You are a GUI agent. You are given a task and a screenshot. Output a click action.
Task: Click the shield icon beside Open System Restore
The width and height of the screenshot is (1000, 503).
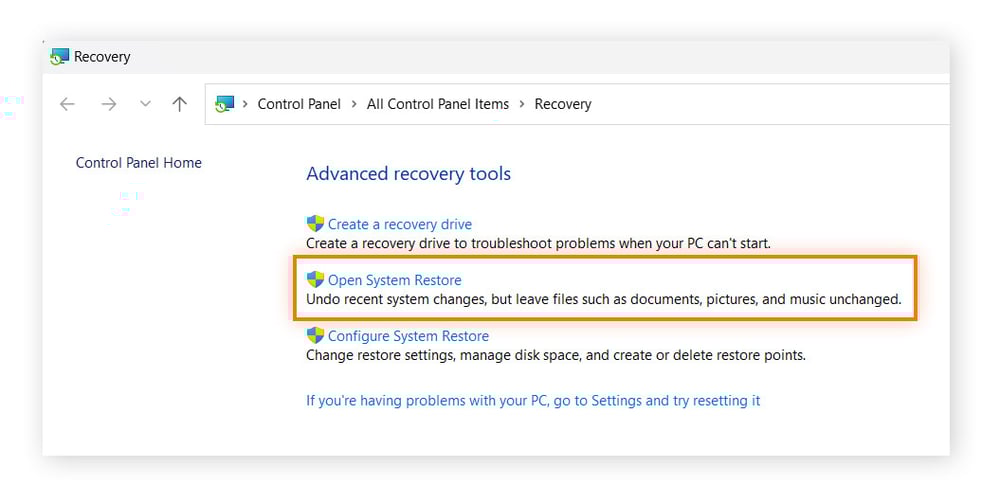(x=315, y=280)
